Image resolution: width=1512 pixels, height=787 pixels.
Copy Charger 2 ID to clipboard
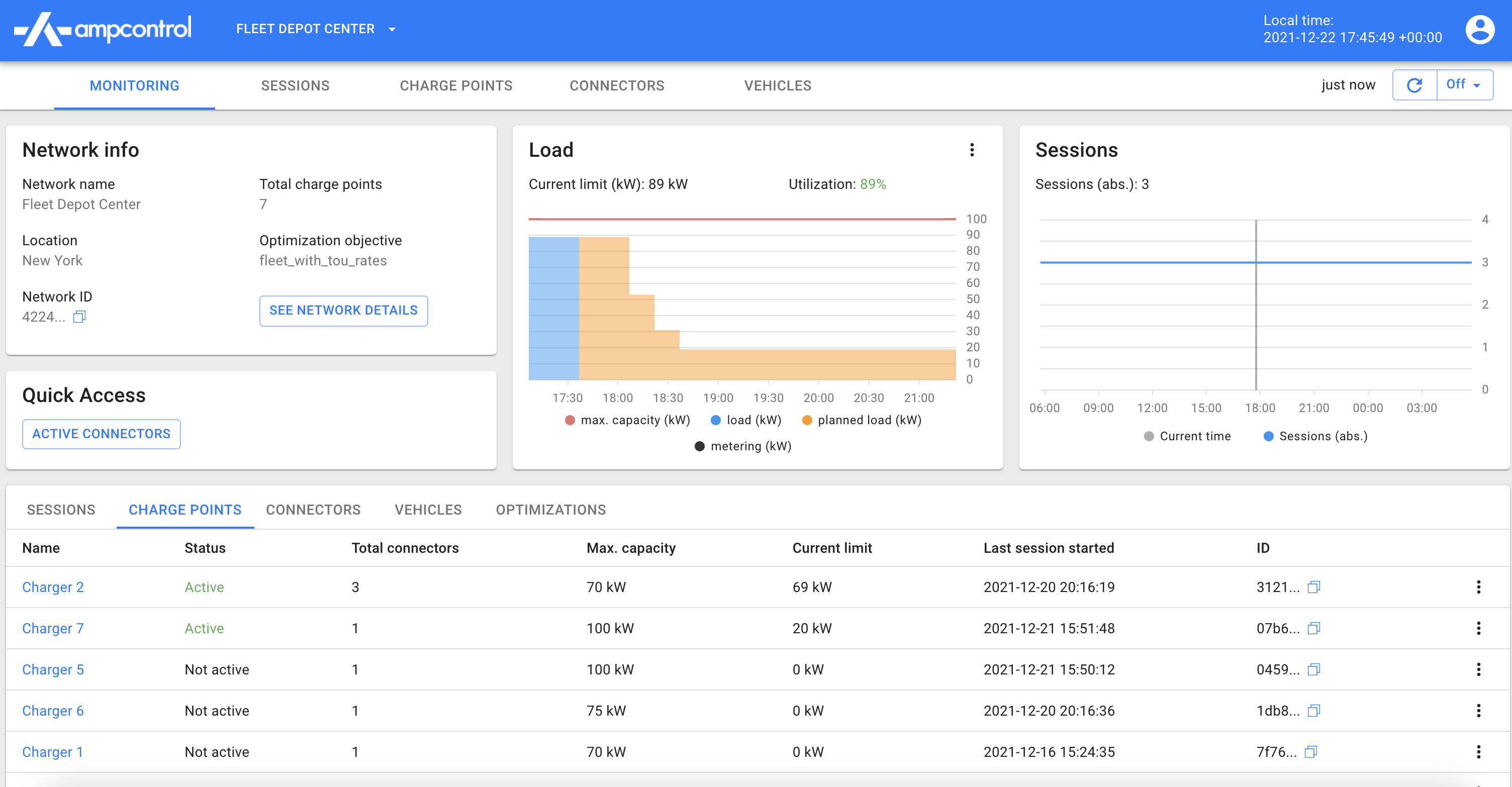pyautogui.click(x=1313, y=587)
